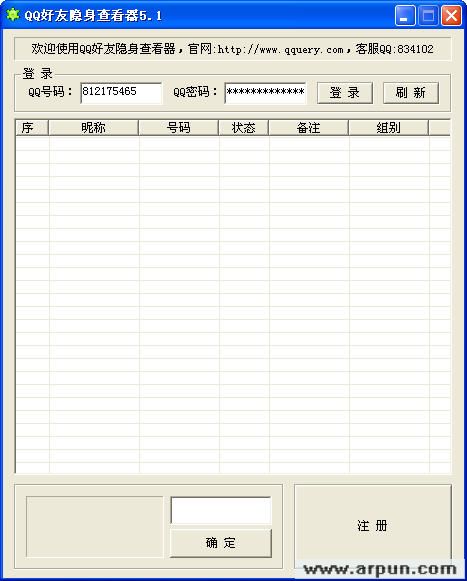Click the 刷新 refresh button
Image resolution: width=467 pixels, height=581 pixels.
click(411, 93)
